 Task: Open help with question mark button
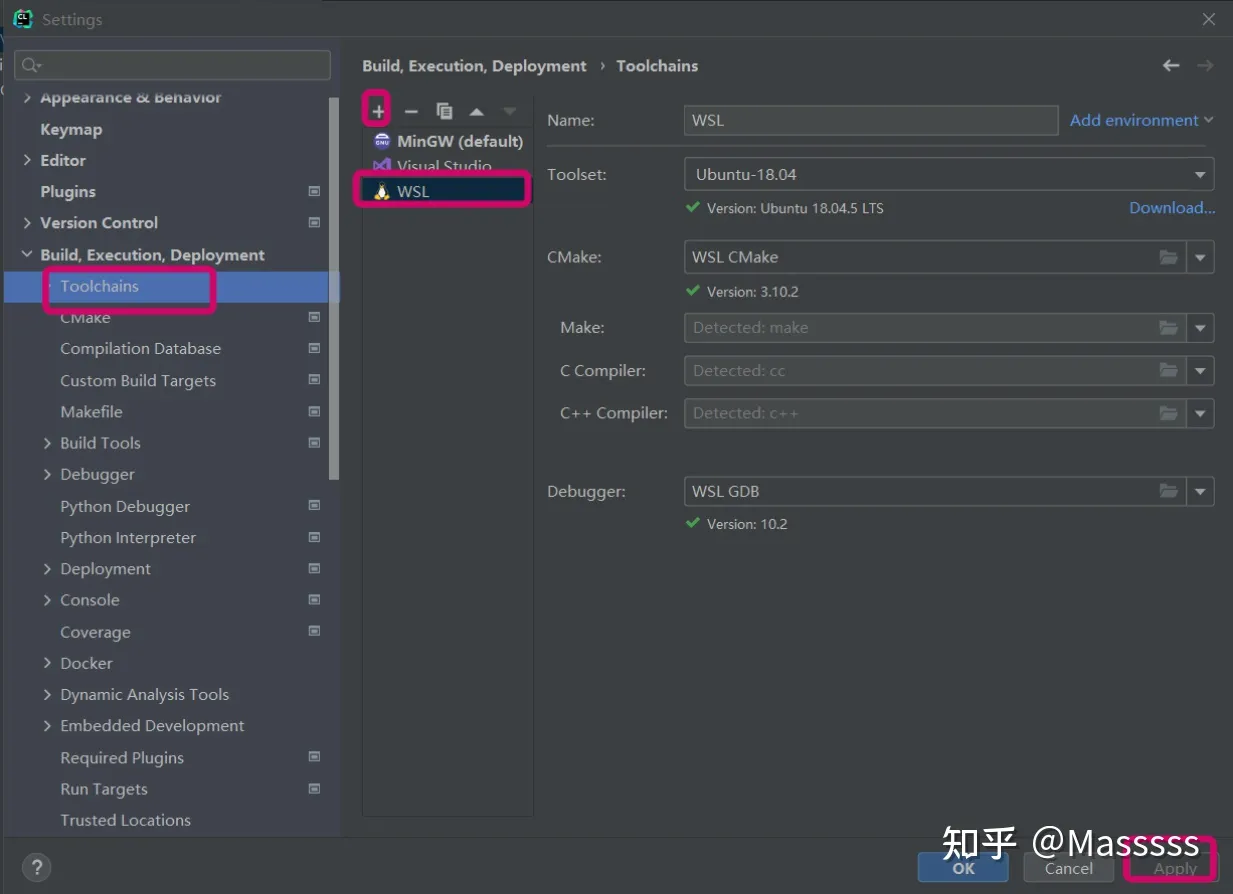coord(35,867)
